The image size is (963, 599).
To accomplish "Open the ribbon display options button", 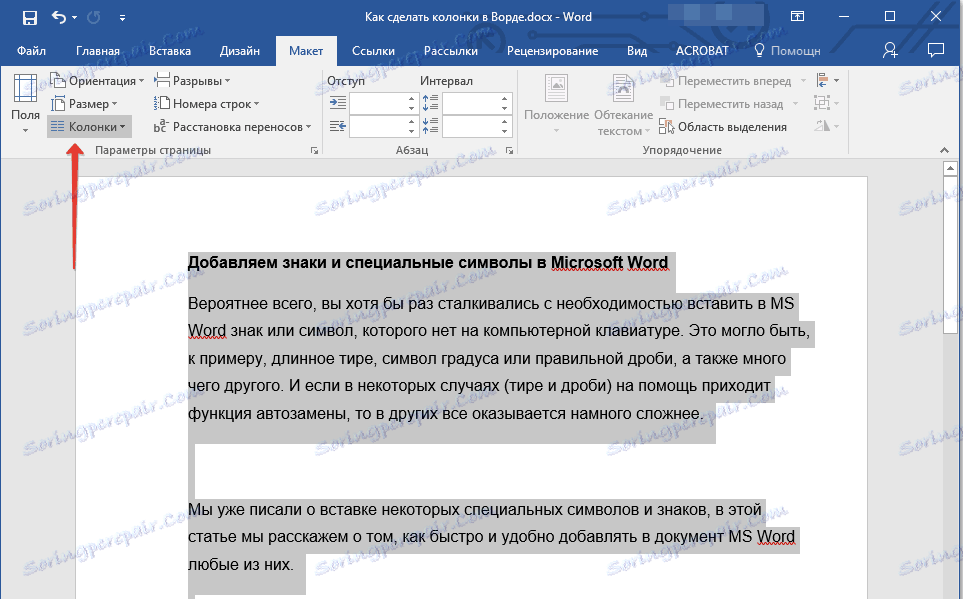I will 797,17.
